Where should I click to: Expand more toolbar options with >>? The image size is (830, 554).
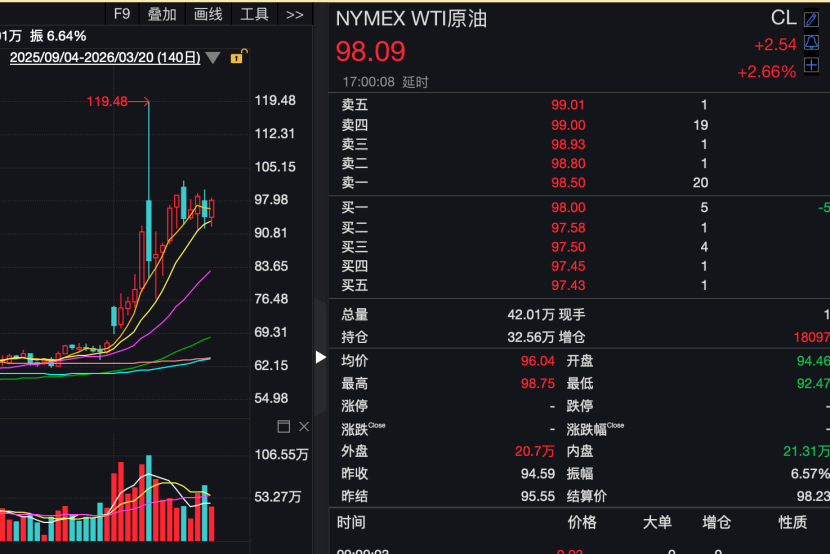pos(294,14)
